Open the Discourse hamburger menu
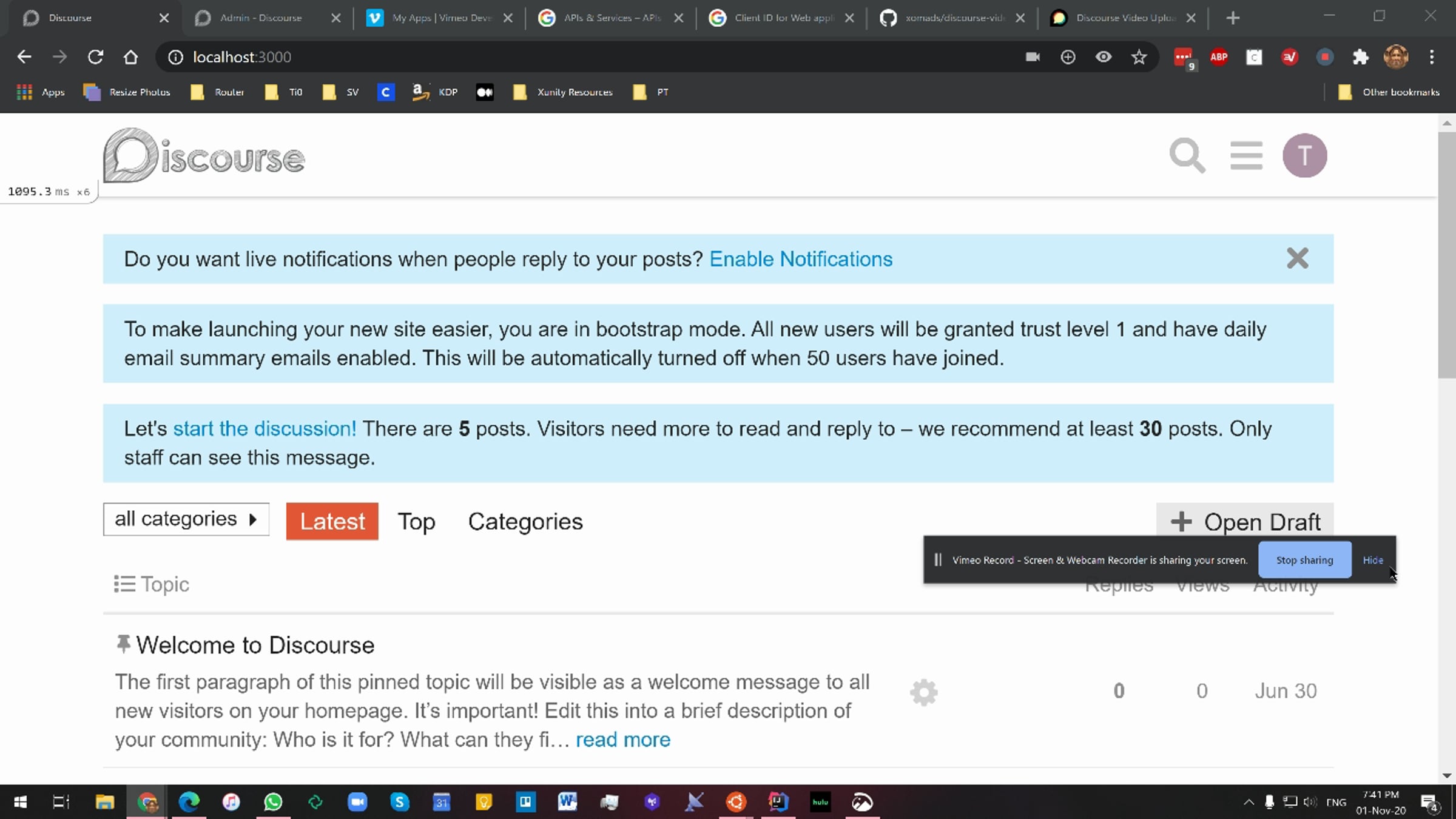This screenshot has height=819, width=1456. pyautogui.click(x=1246, y=156)
